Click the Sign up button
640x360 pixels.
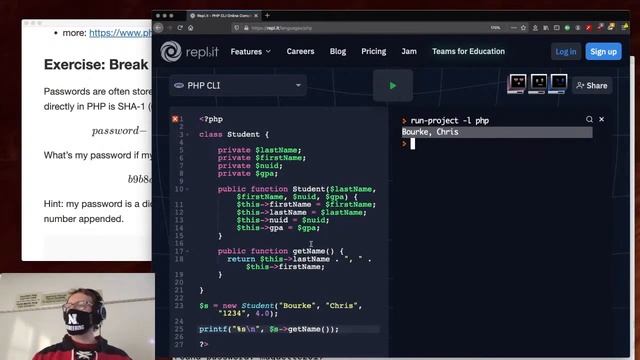(603, 51)
